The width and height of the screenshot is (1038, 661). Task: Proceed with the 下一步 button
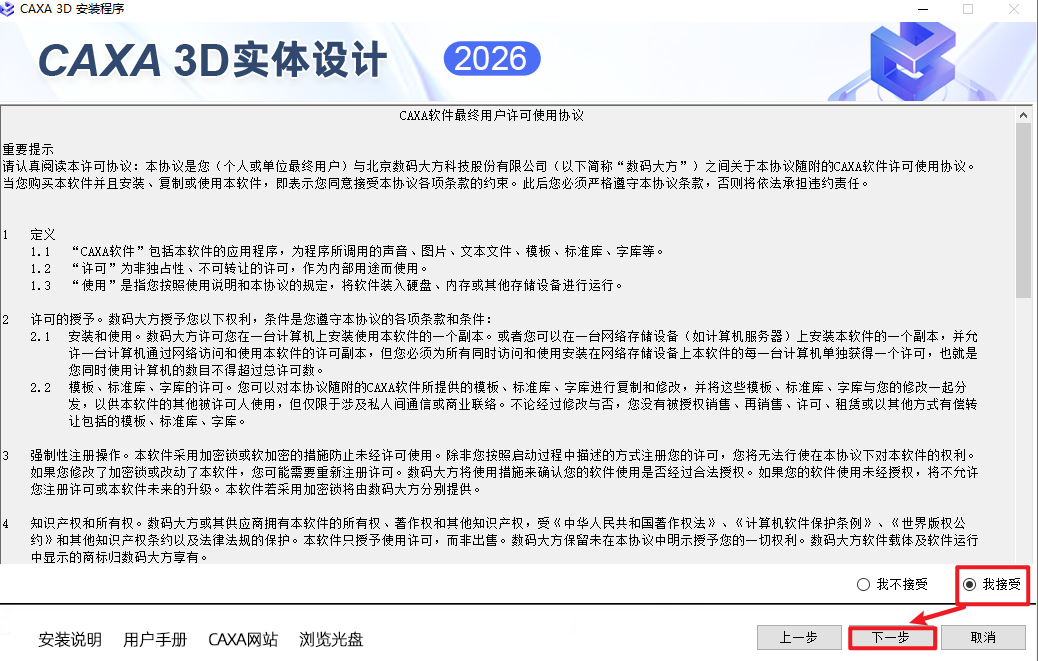890,637
